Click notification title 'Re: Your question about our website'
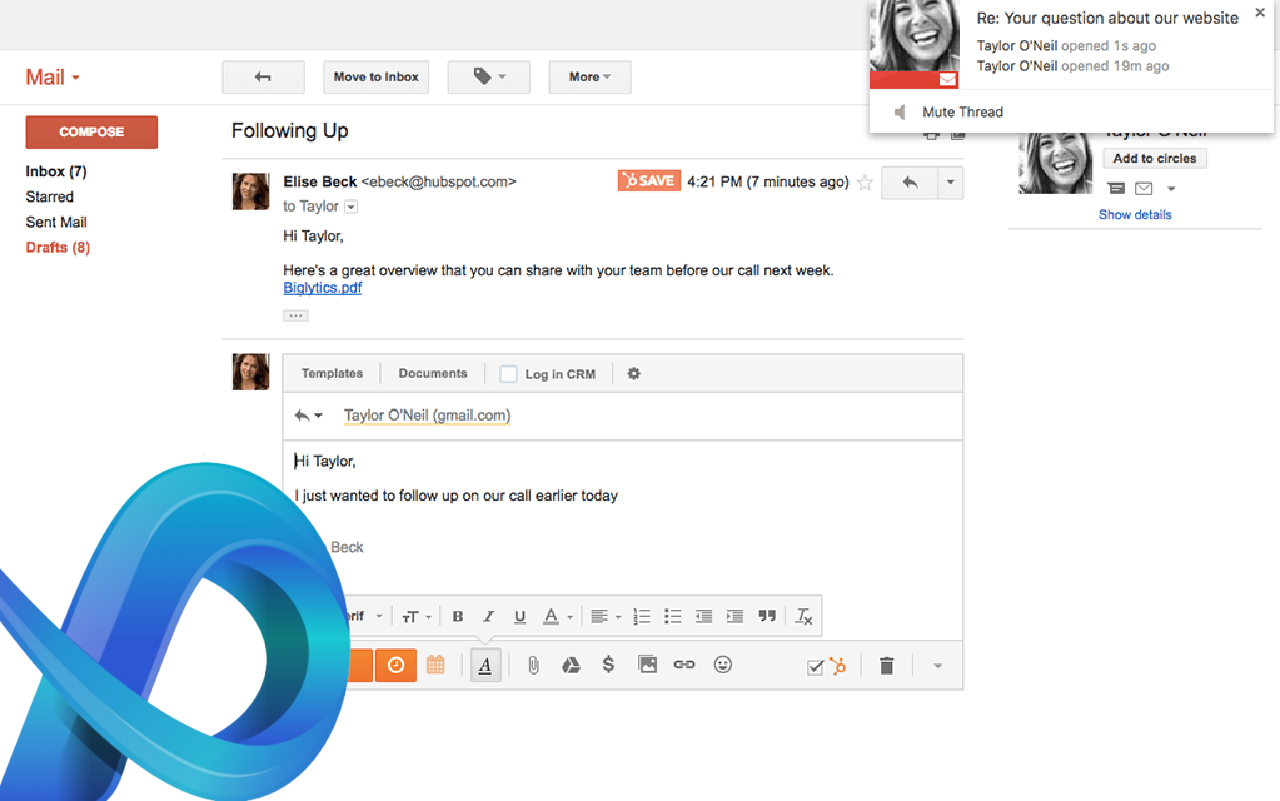The height and width of the screenshot is (801, 1280). [1108, 18]
